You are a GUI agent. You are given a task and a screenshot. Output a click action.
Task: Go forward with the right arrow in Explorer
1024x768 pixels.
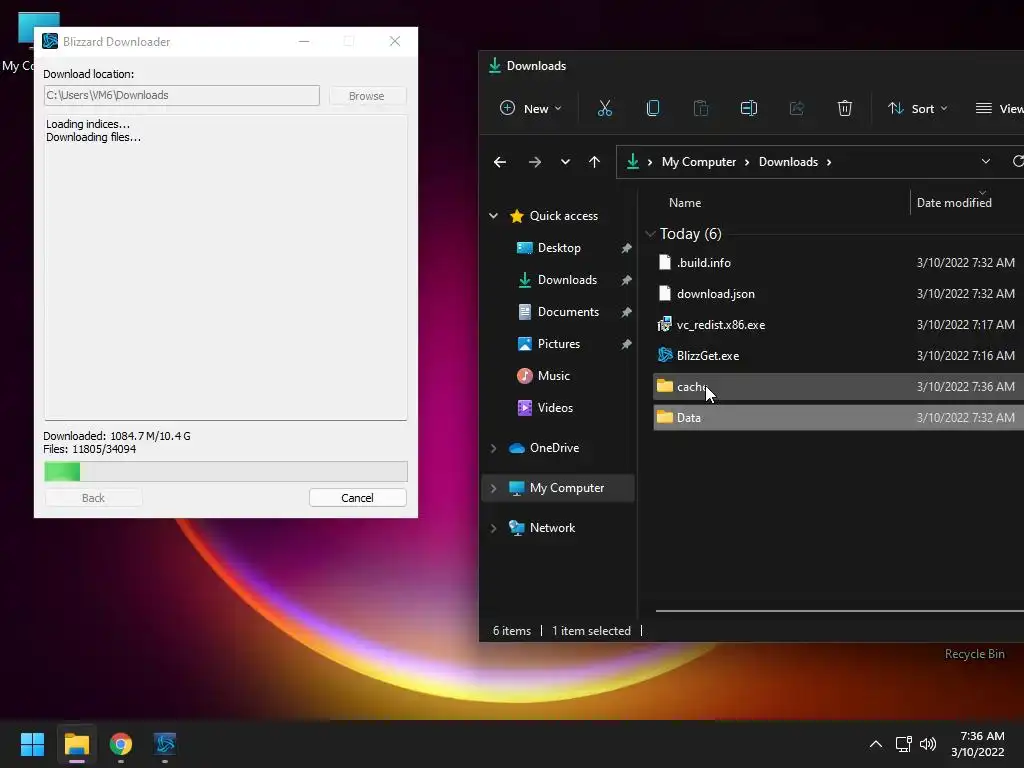pos(535,162)
